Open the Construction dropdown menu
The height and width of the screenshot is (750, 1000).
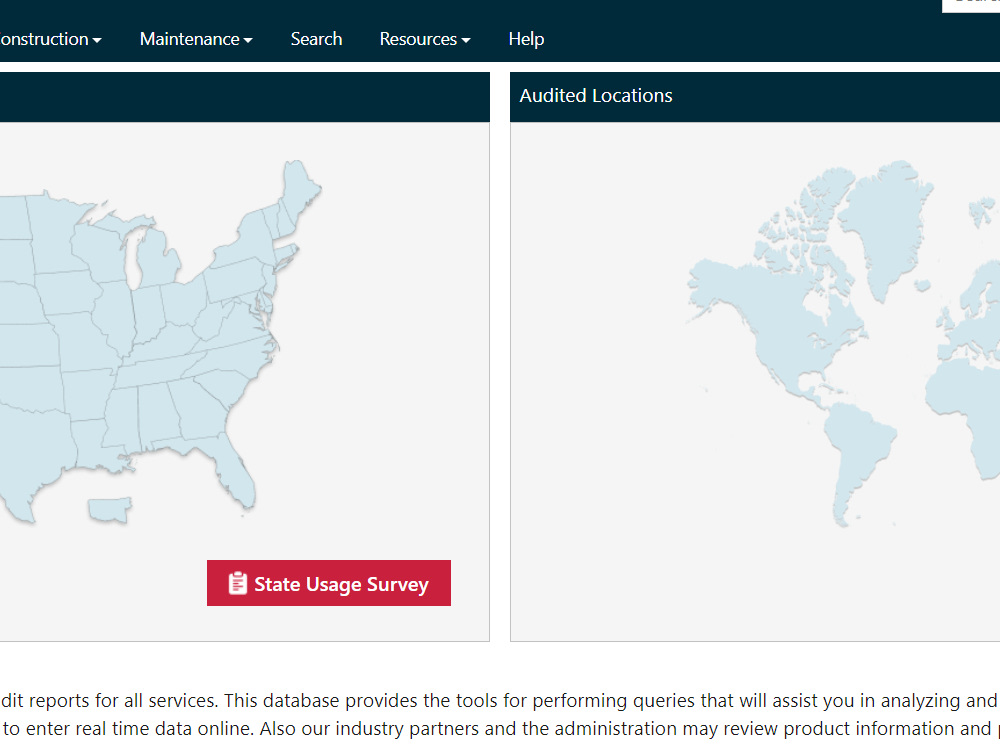(50, 39)
